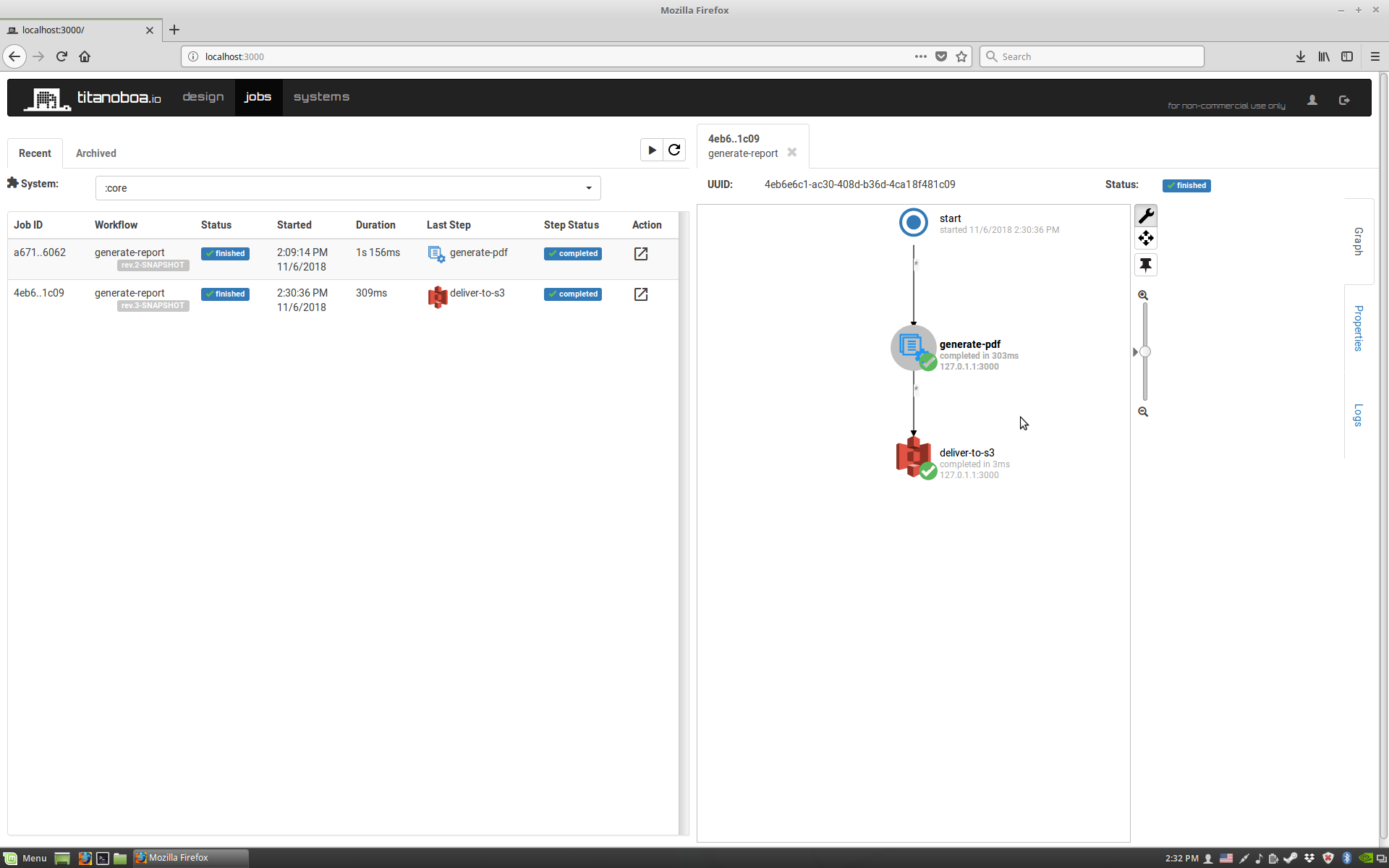Open job 4eb6..1c09 via action icon
1389x868 pixels.
tap(640, 294)
